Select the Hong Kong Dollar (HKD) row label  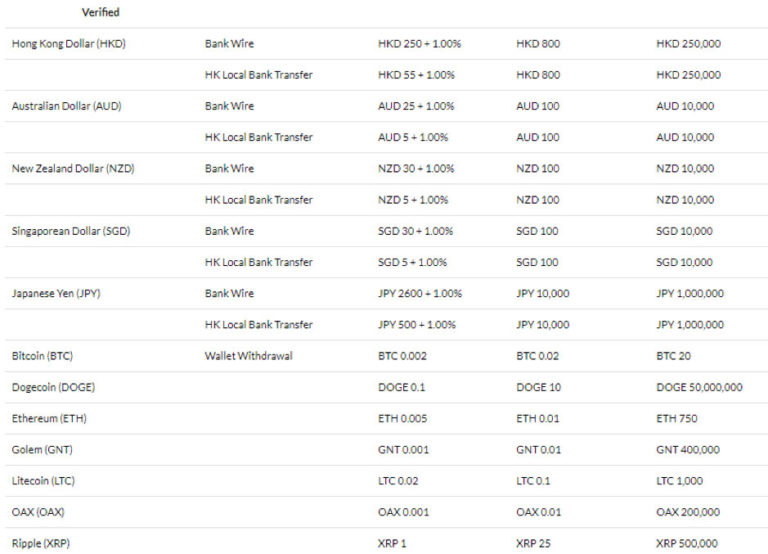pyautogui.click(x=69, y=44)
